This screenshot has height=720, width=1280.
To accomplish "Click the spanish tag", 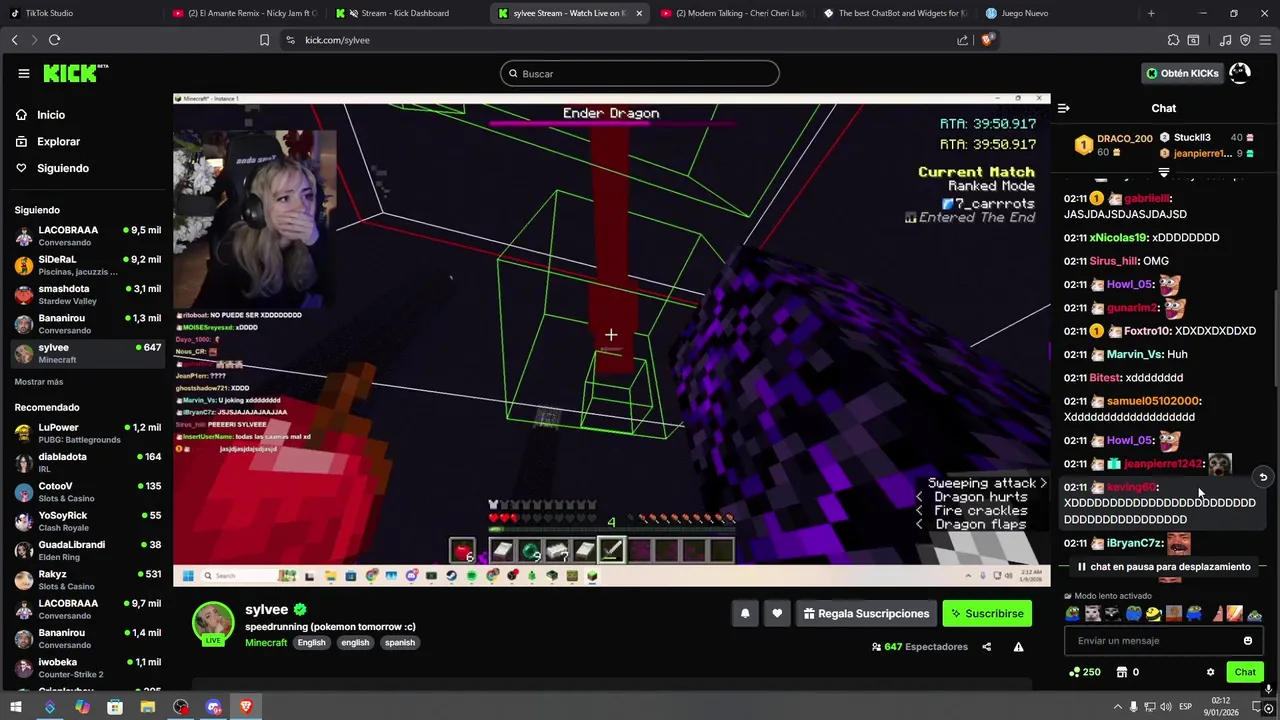I will [400, 642].
